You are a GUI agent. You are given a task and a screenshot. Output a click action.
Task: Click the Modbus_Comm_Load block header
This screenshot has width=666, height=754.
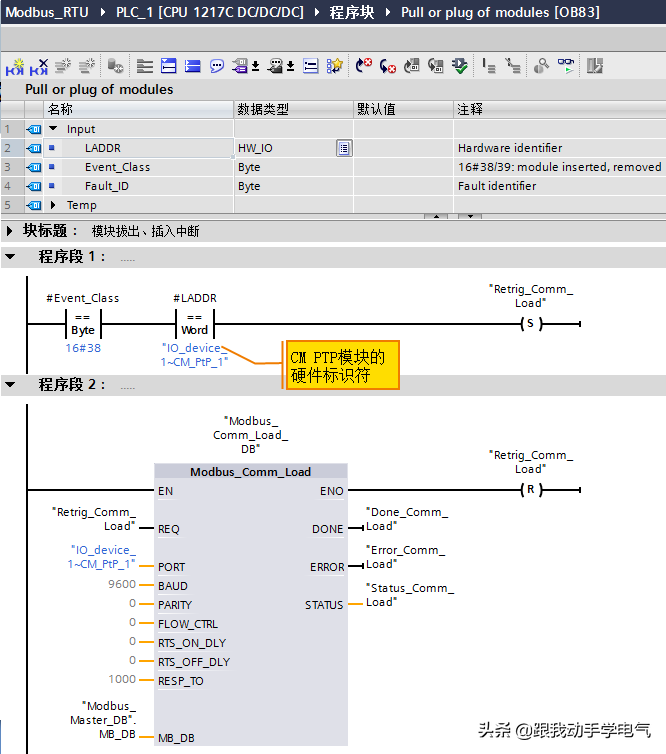[251, 472]
